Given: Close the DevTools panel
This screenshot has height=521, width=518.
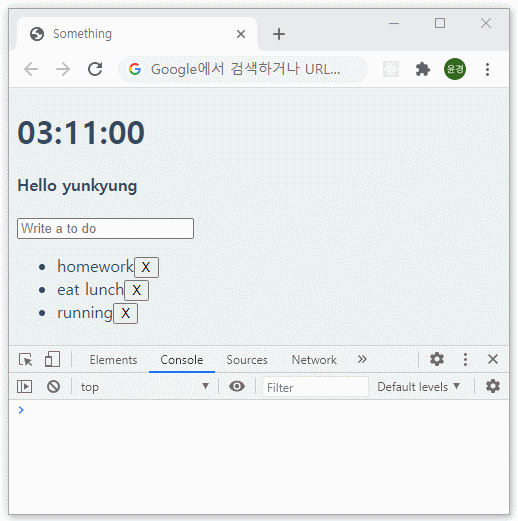Looking at the screenshot, I should (x=493, y=359).
